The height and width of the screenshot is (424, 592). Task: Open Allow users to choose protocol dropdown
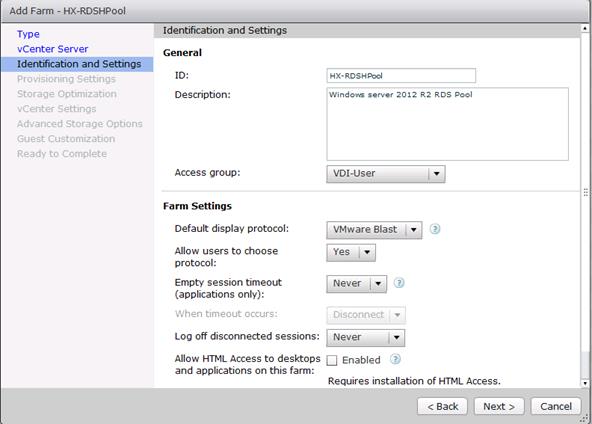pyautogui.click(x=351, y=252)
